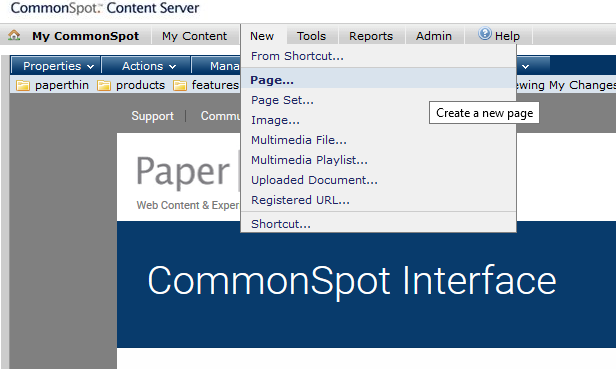Image resolution: width=616 pixels, height=369 pixels.
Task: Open the paperthin folder icon
Action: [x=23, y=85]
